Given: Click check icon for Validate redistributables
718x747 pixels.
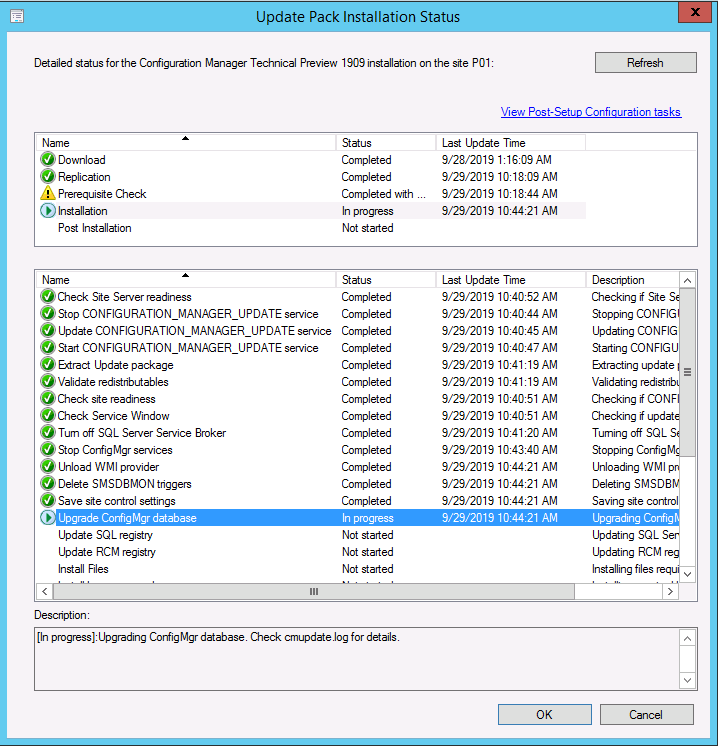Looking at the screenshot, I should pyautogui.click(x=48, y=382).
